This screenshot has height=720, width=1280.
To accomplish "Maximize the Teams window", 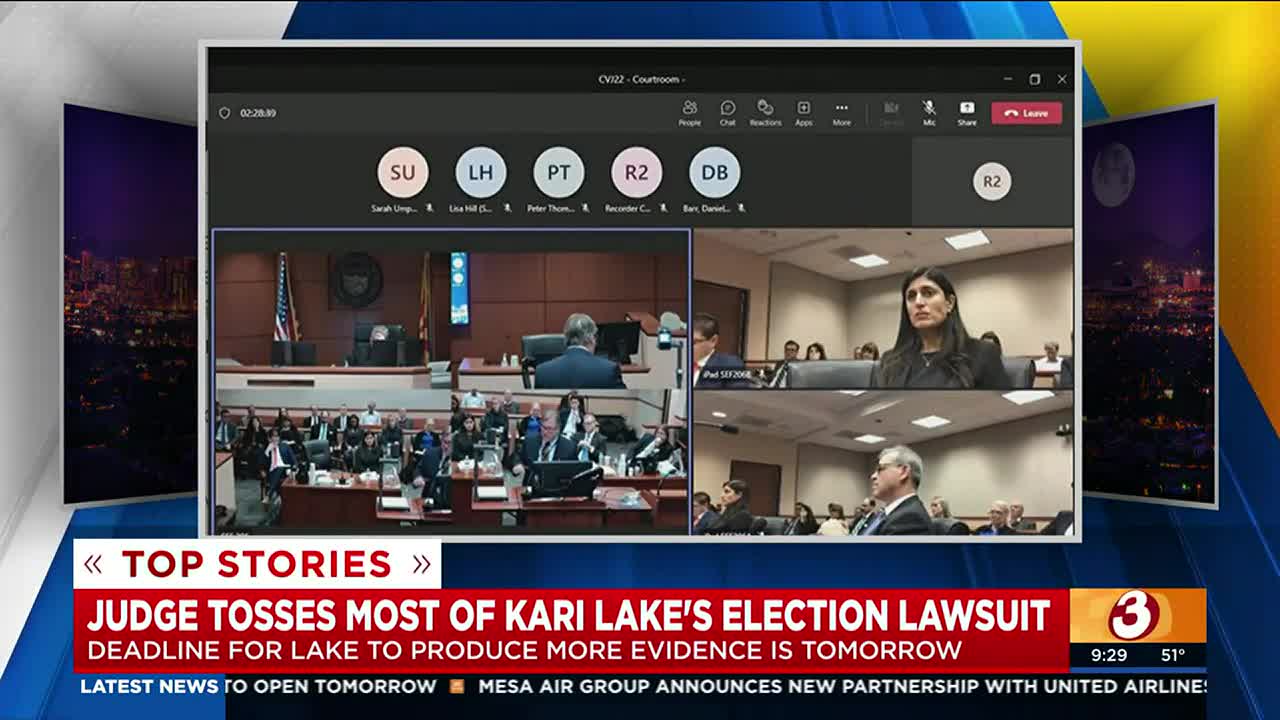I will click(1035, 79).
